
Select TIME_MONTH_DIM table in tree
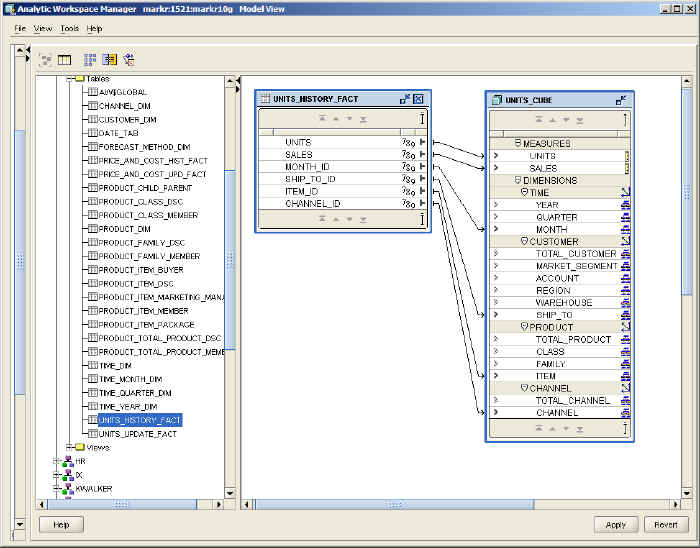coord(130,379)
